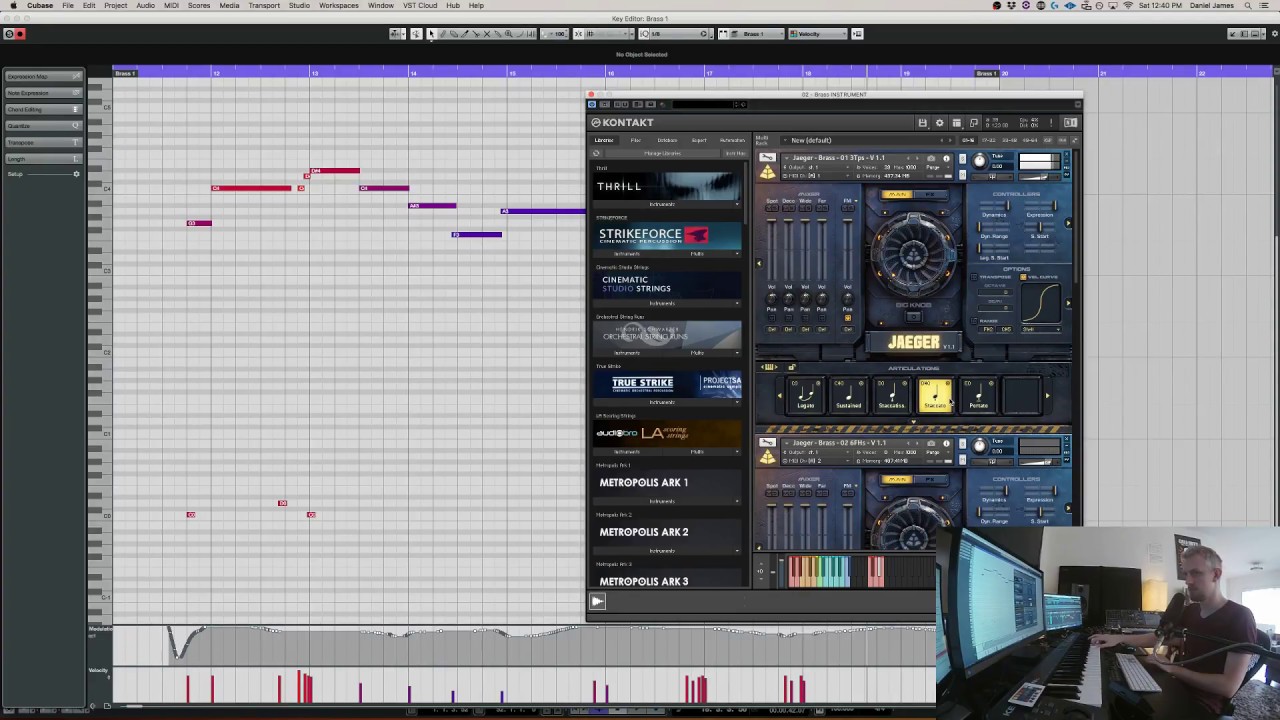Click info icon on Jaeger 01 3Tps header
This screenshot has width=1280, height=720.
coord(946,158)
